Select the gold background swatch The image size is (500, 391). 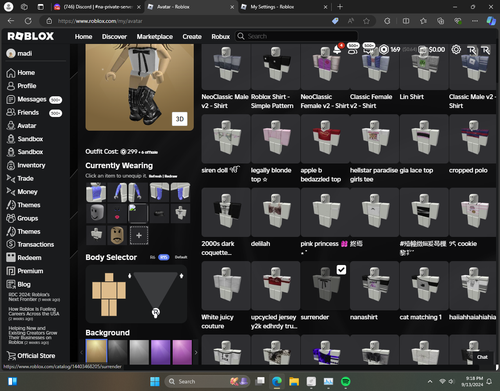(96, 352)
